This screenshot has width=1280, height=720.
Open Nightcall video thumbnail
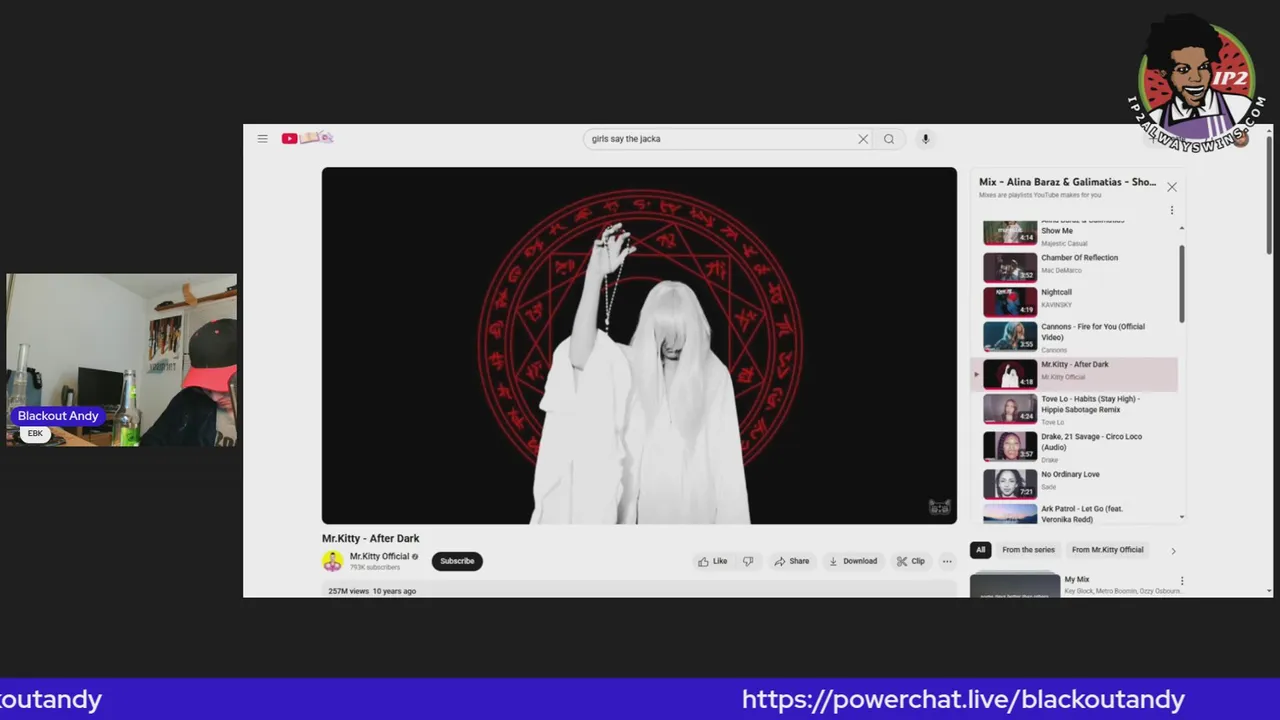(x=1010, y=301)
